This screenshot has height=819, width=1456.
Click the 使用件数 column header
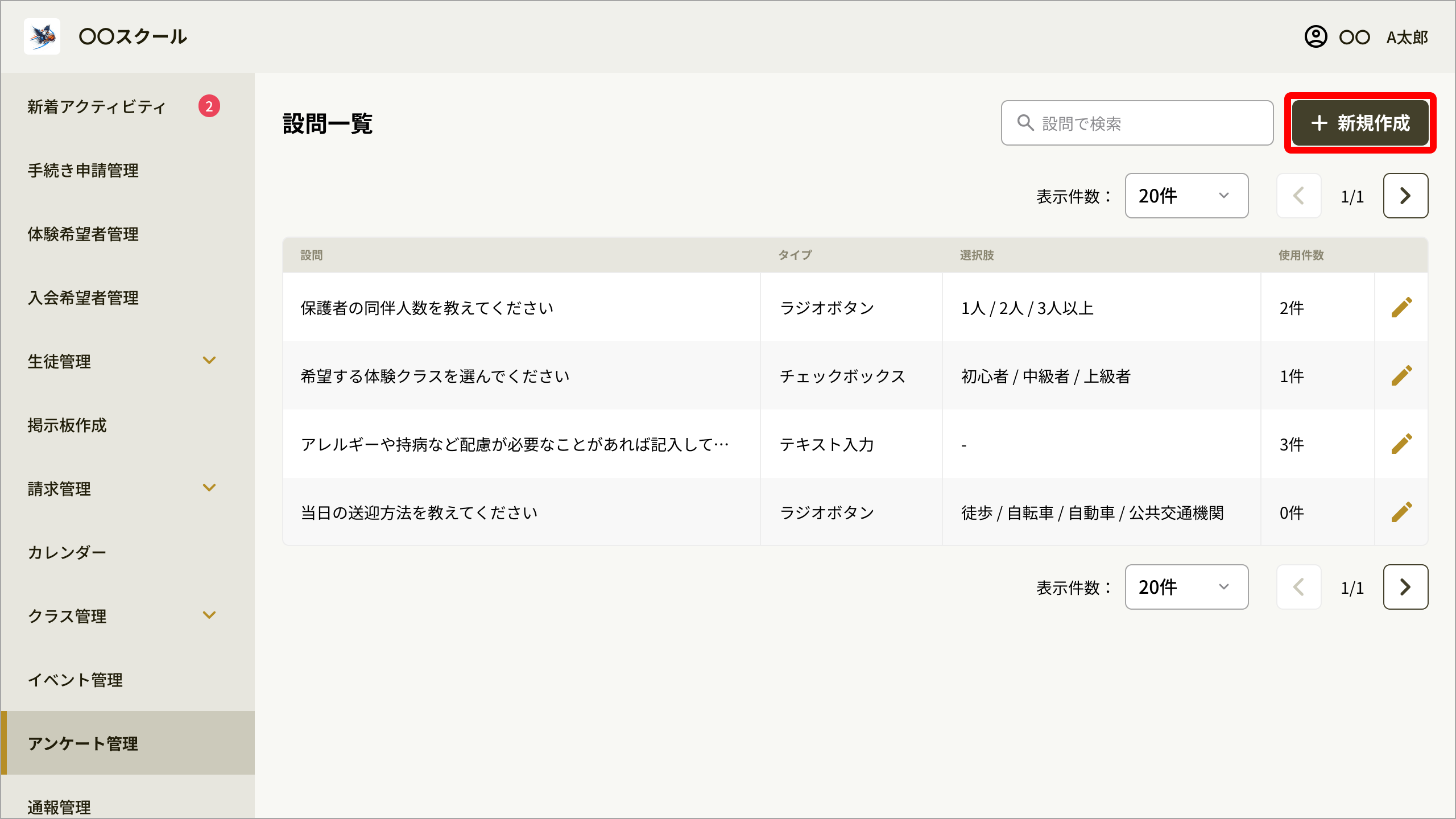[x=1301, y=255]
